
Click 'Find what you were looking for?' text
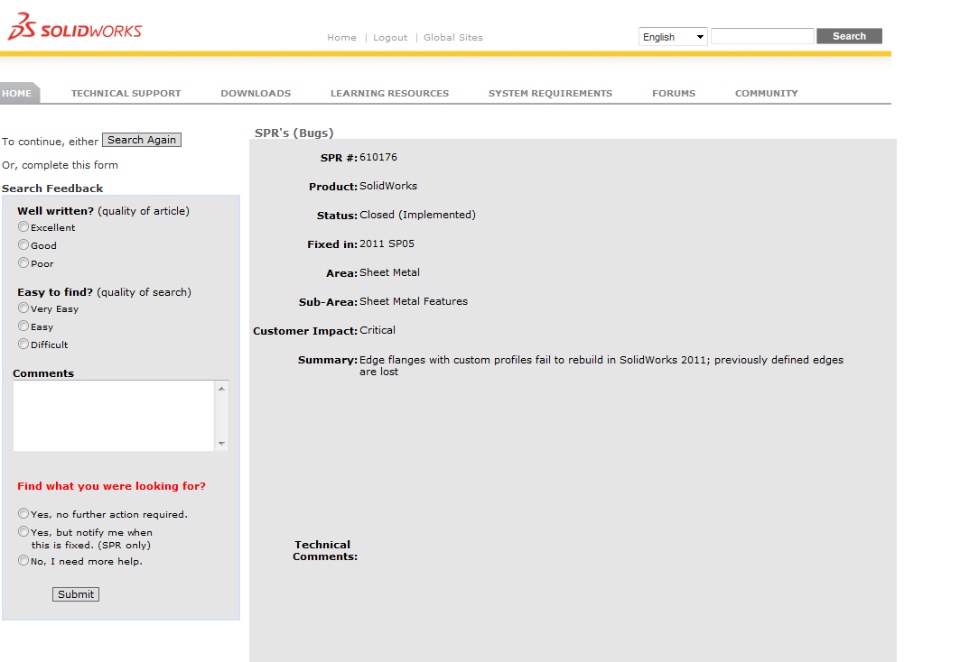pyautogui.click(x=111, y=486)
